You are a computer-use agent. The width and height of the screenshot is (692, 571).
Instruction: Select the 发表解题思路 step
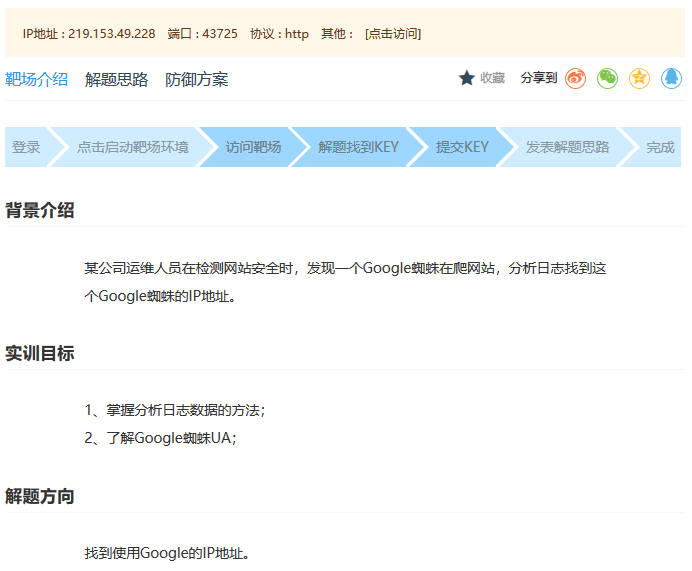(x=567, y=147)
